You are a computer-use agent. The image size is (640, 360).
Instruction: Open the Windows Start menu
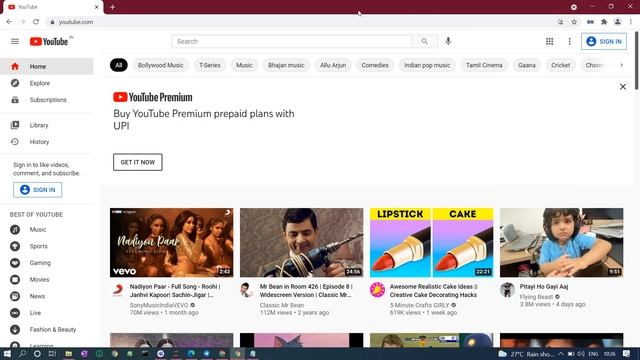click(7, 353)
